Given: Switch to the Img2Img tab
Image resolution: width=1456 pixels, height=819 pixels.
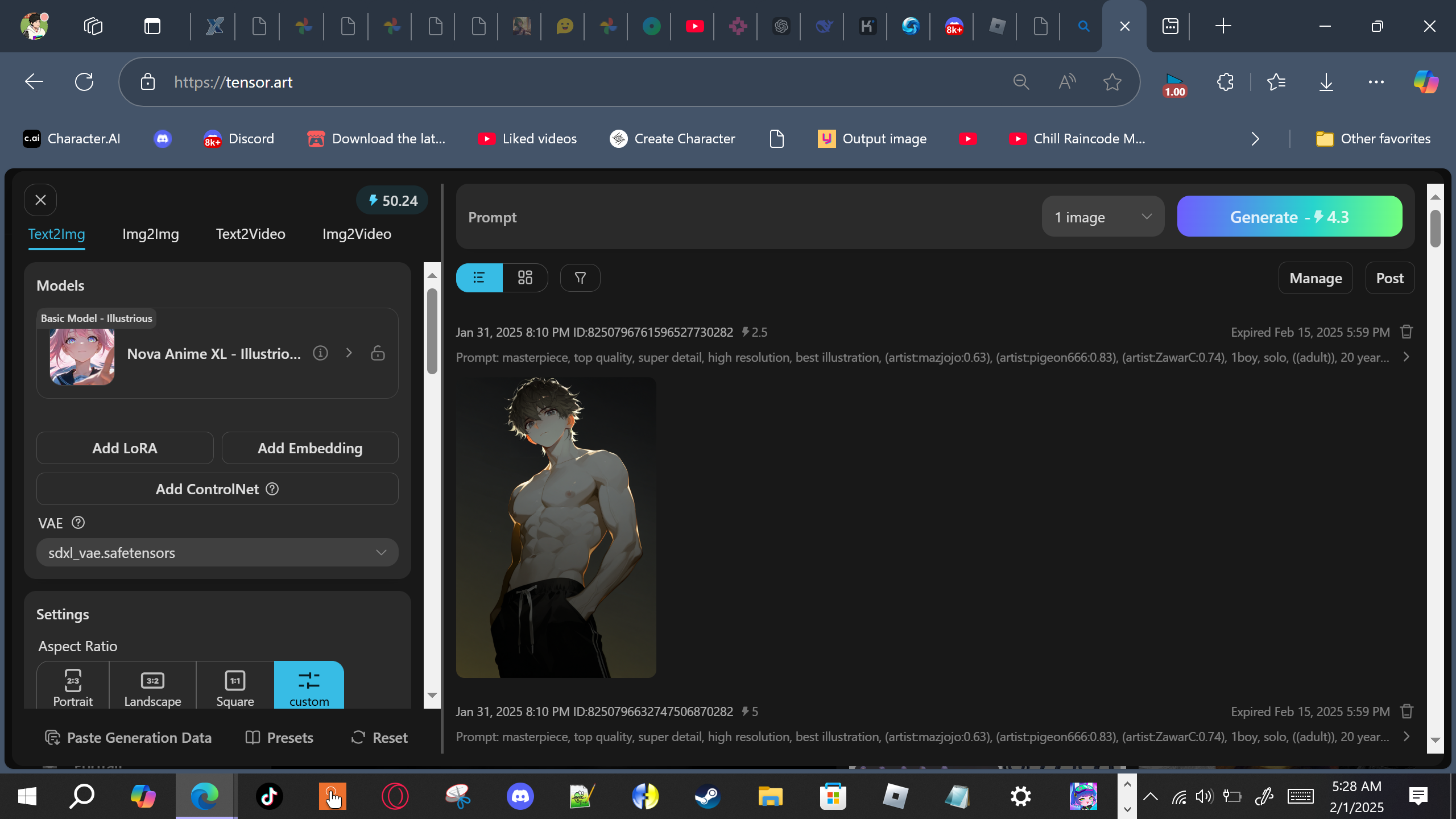Looking at the screenshot, I should (150, 234).
